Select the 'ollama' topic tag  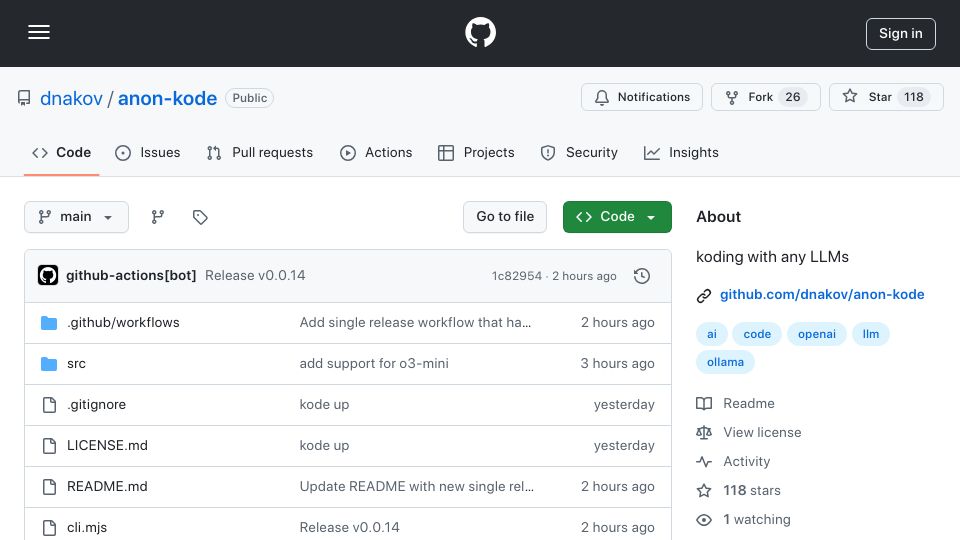tap(725, 362)
